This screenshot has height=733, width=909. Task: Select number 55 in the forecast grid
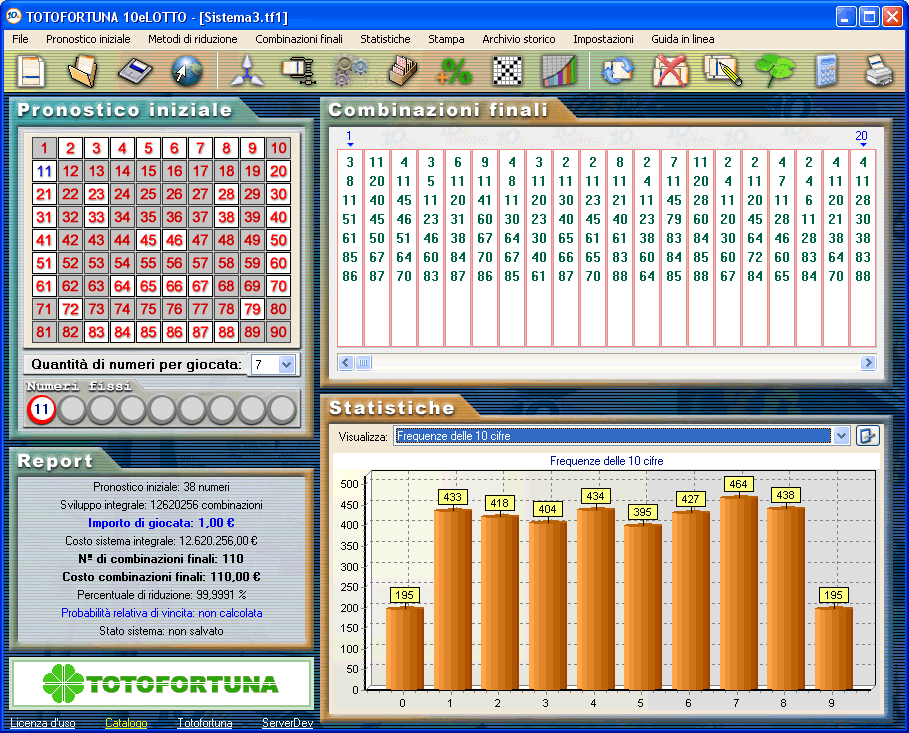(x=148, y=263)
